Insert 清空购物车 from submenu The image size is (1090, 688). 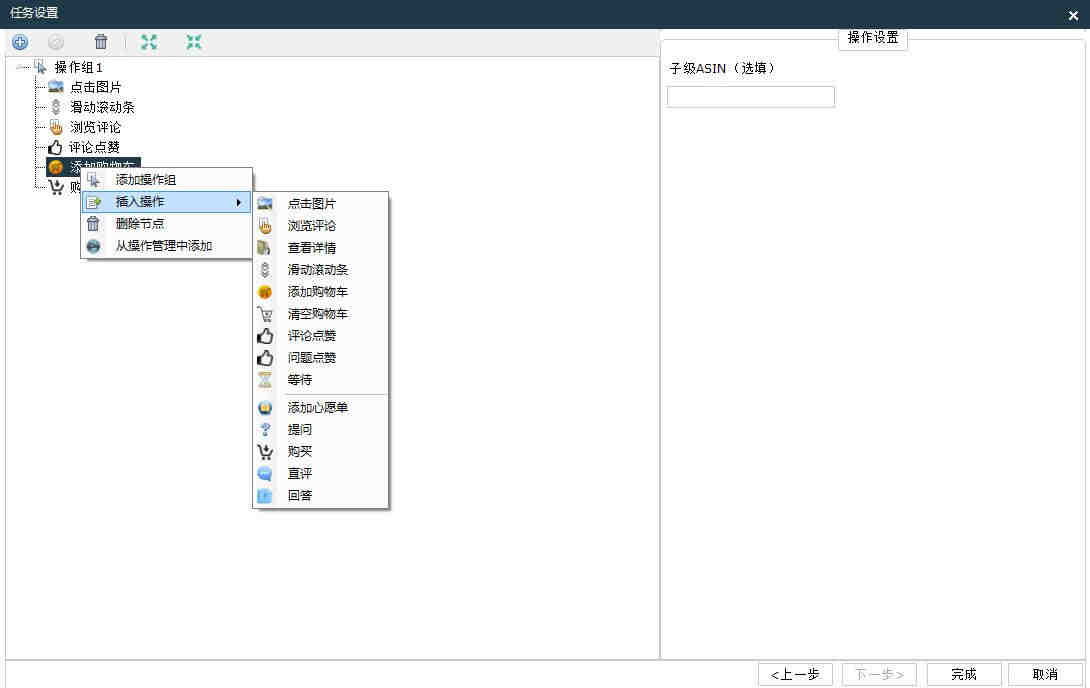click(x=320, y=314)
